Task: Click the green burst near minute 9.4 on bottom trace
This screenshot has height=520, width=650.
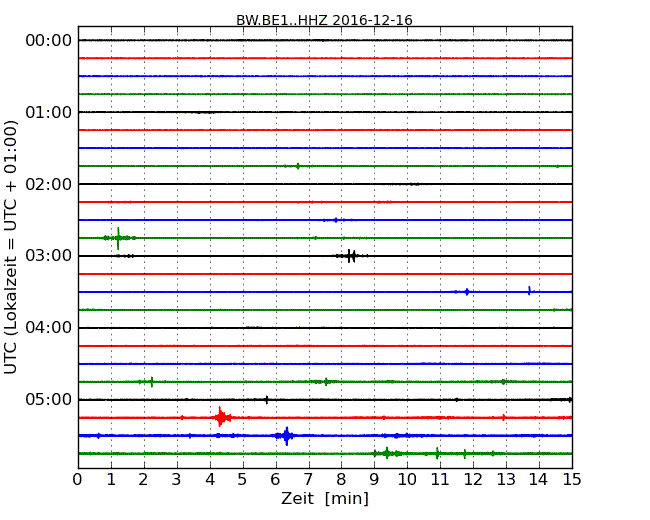Action: click(387, 453)
